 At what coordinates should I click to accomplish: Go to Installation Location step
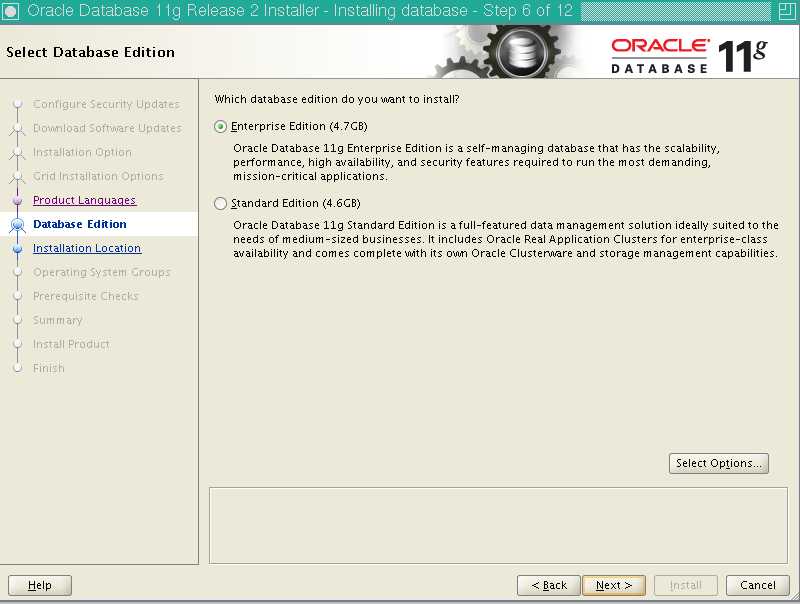click(87, 248)
